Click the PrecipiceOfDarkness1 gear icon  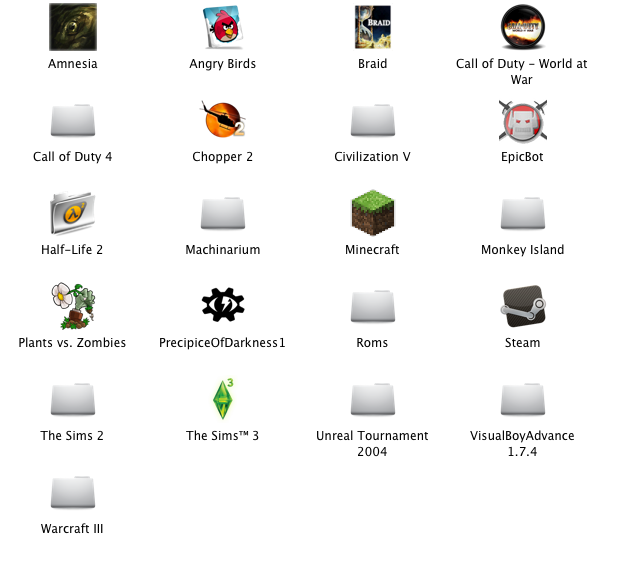point(222,306)
